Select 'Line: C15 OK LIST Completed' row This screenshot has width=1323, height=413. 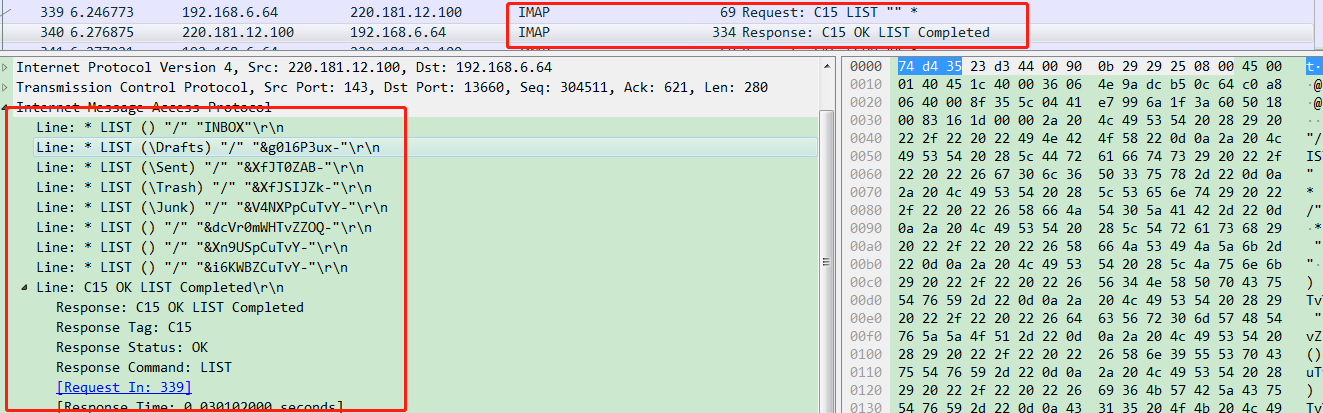click(410, 287)
